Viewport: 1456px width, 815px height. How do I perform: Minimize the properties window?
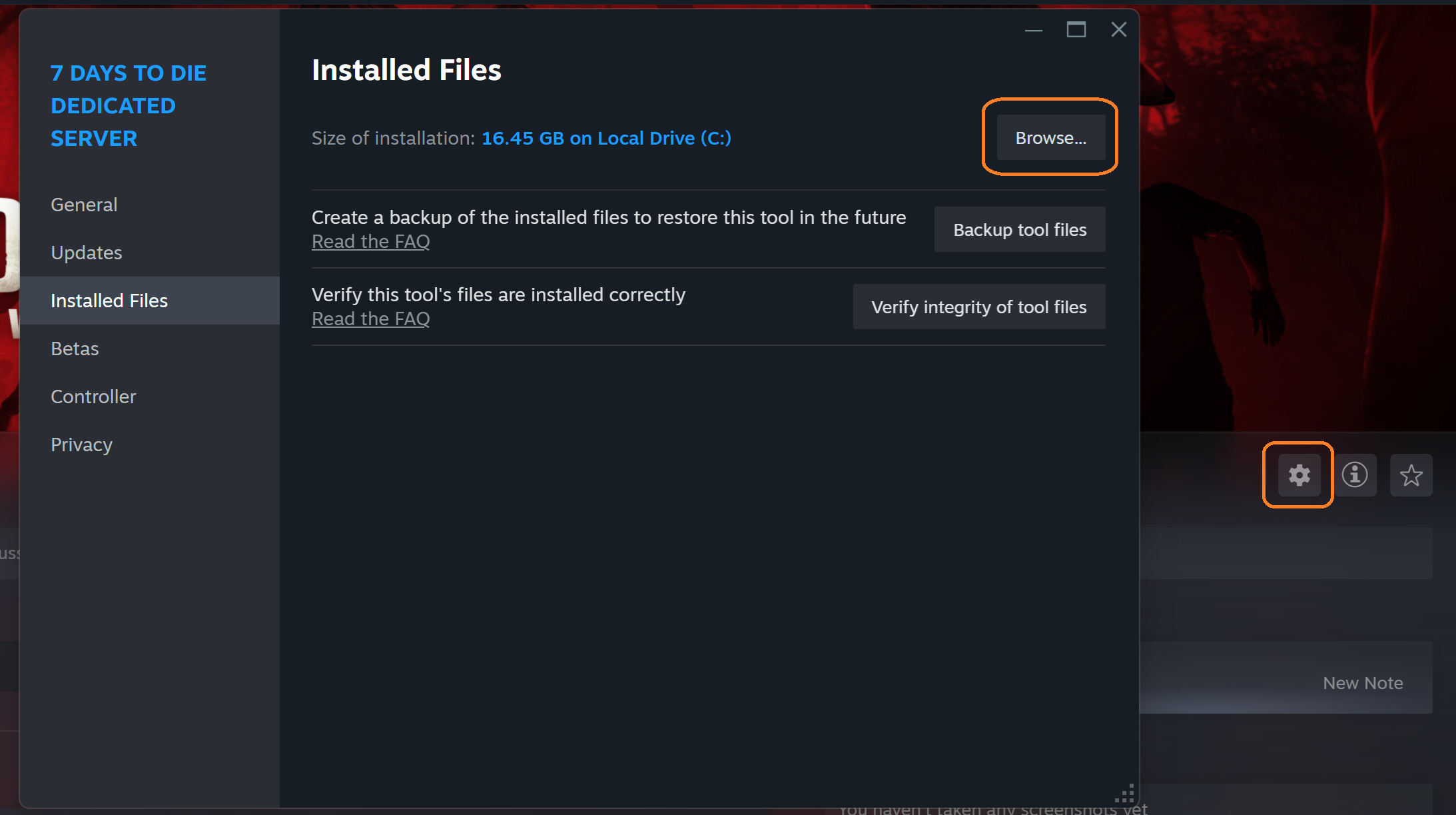1034,30
